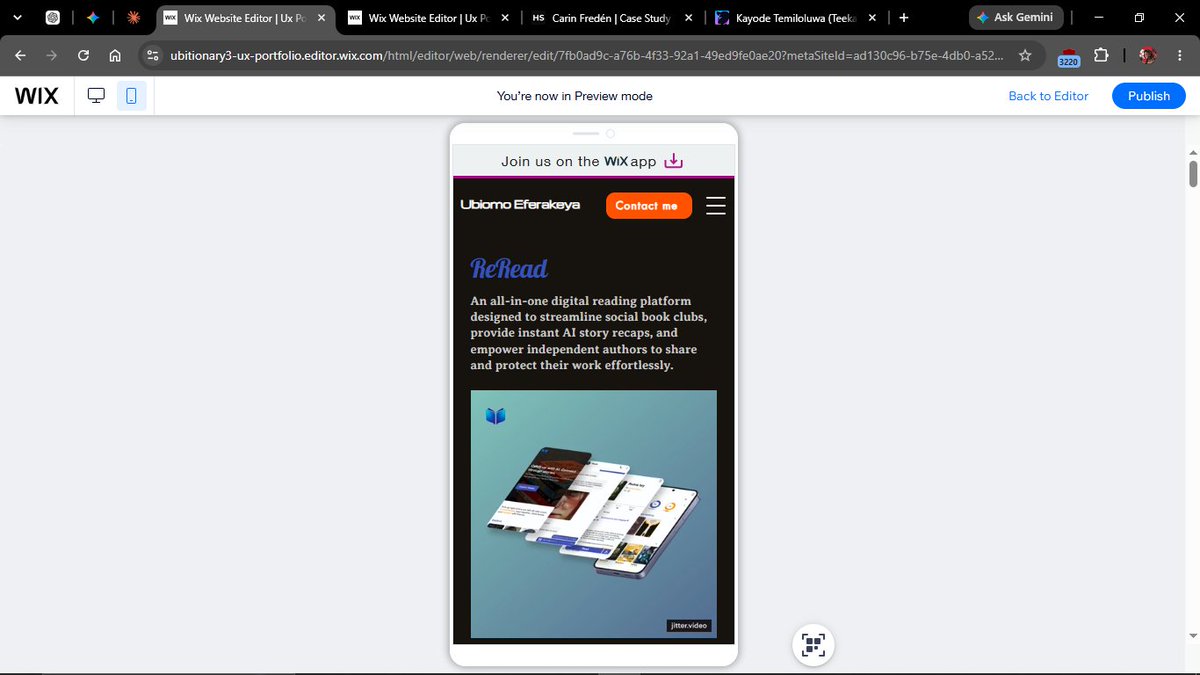Click Back to Editor link
This screenshot has height=675, width=1200.
click(x=1048, y=96)
